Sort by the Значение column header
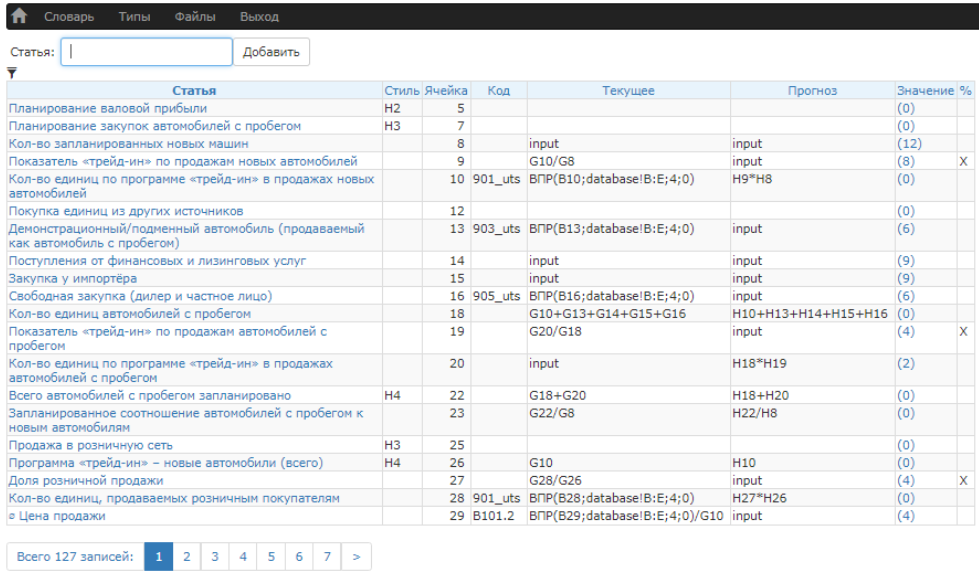The height and width of the screenshot is (577, 979). click(925, 91)
